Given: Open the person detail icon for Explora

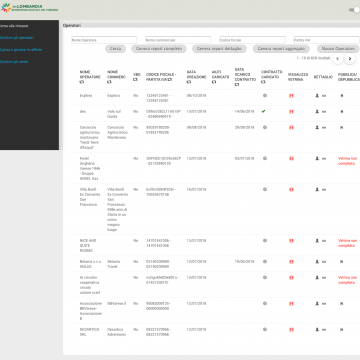Looking at the screenshot, I should [x=317, y=96].
